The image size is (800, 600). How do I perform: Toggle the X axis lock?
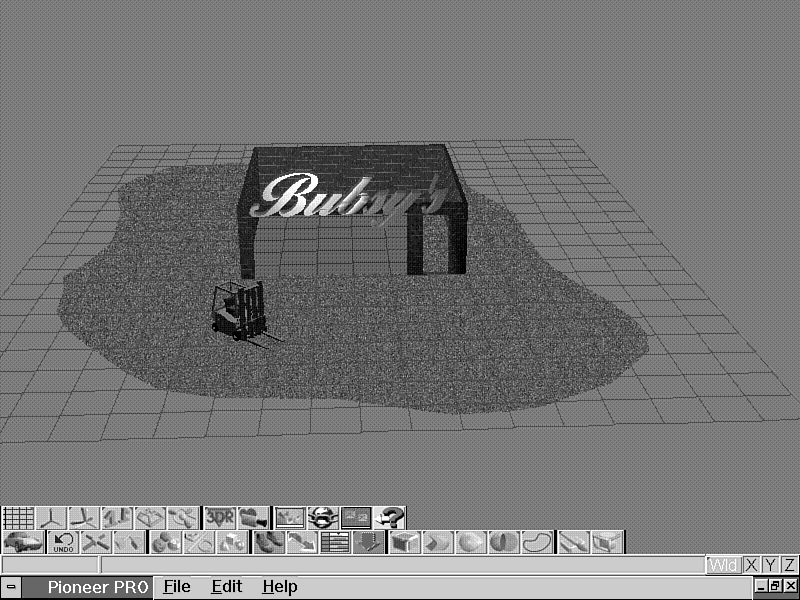(752, 566)
